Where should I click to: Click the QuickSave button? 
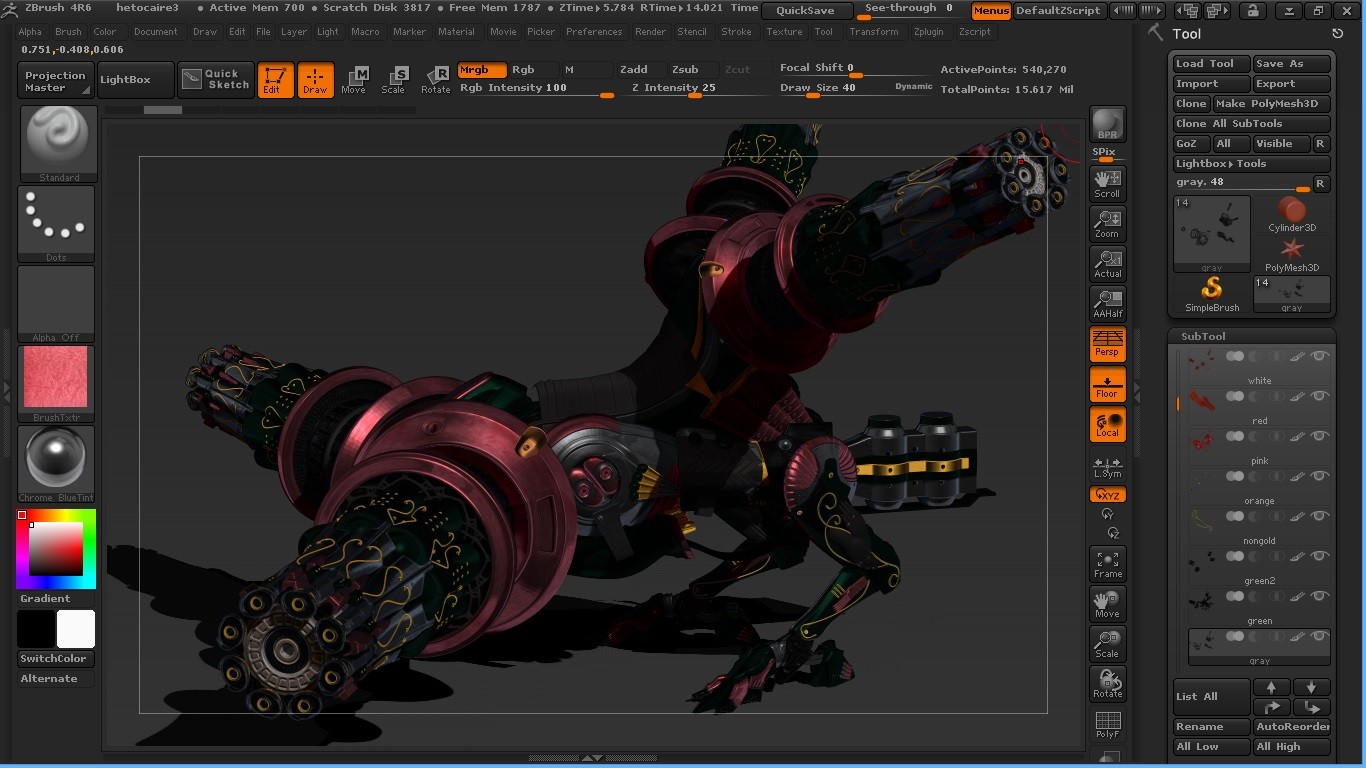pos(806,11)
